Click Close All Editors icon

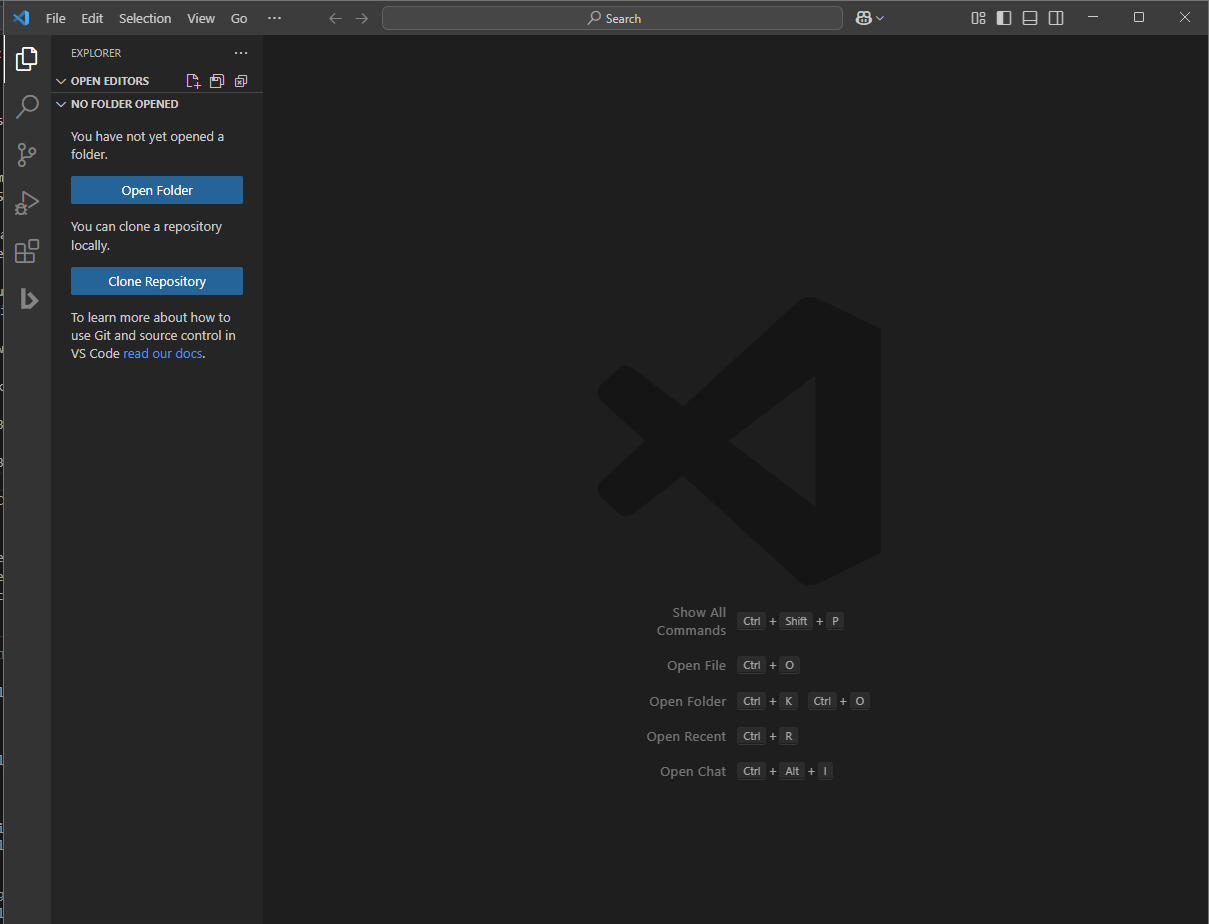click(241, 81)
